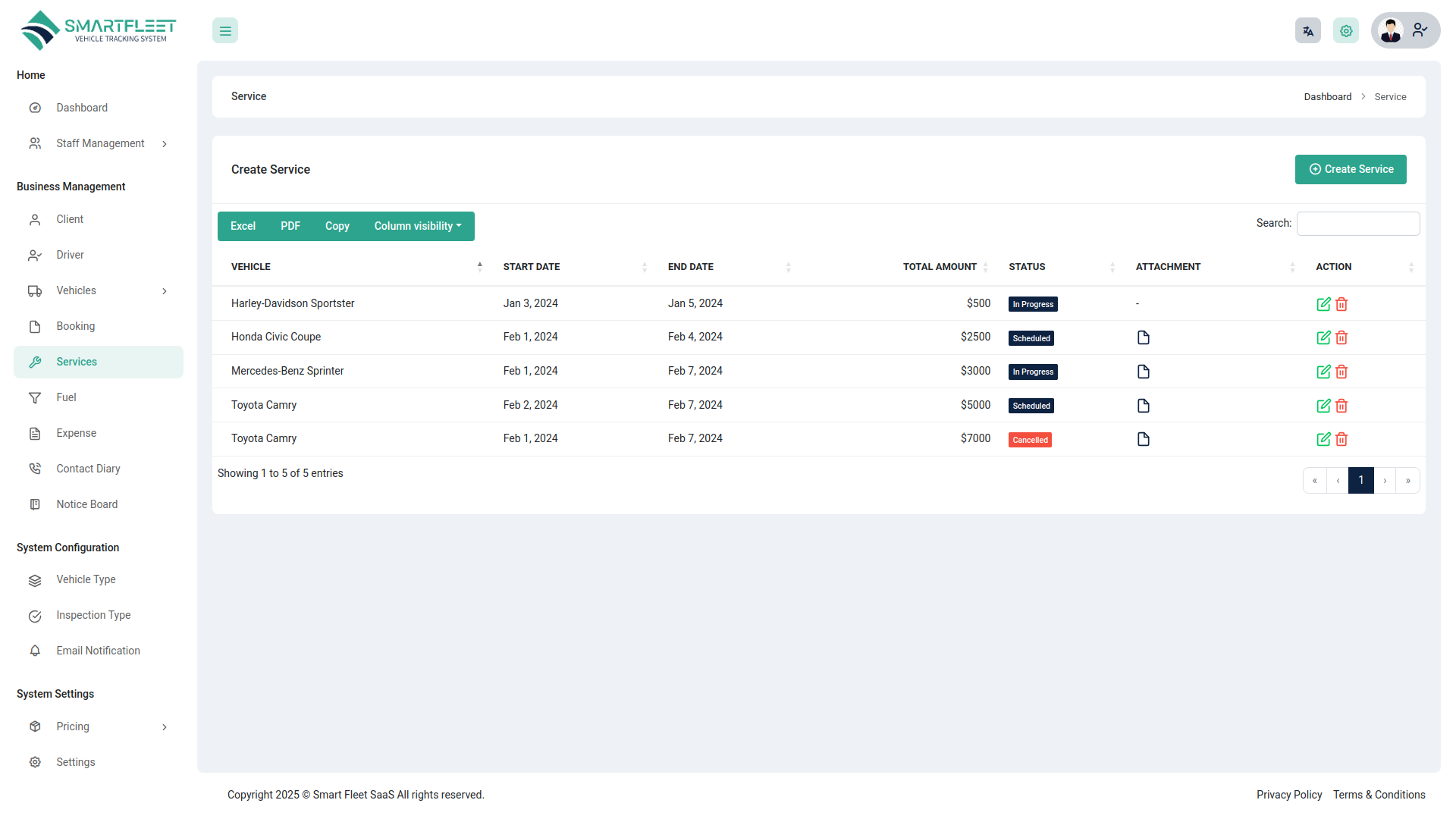Select page 1 in the pagination control

(1361, 480)
